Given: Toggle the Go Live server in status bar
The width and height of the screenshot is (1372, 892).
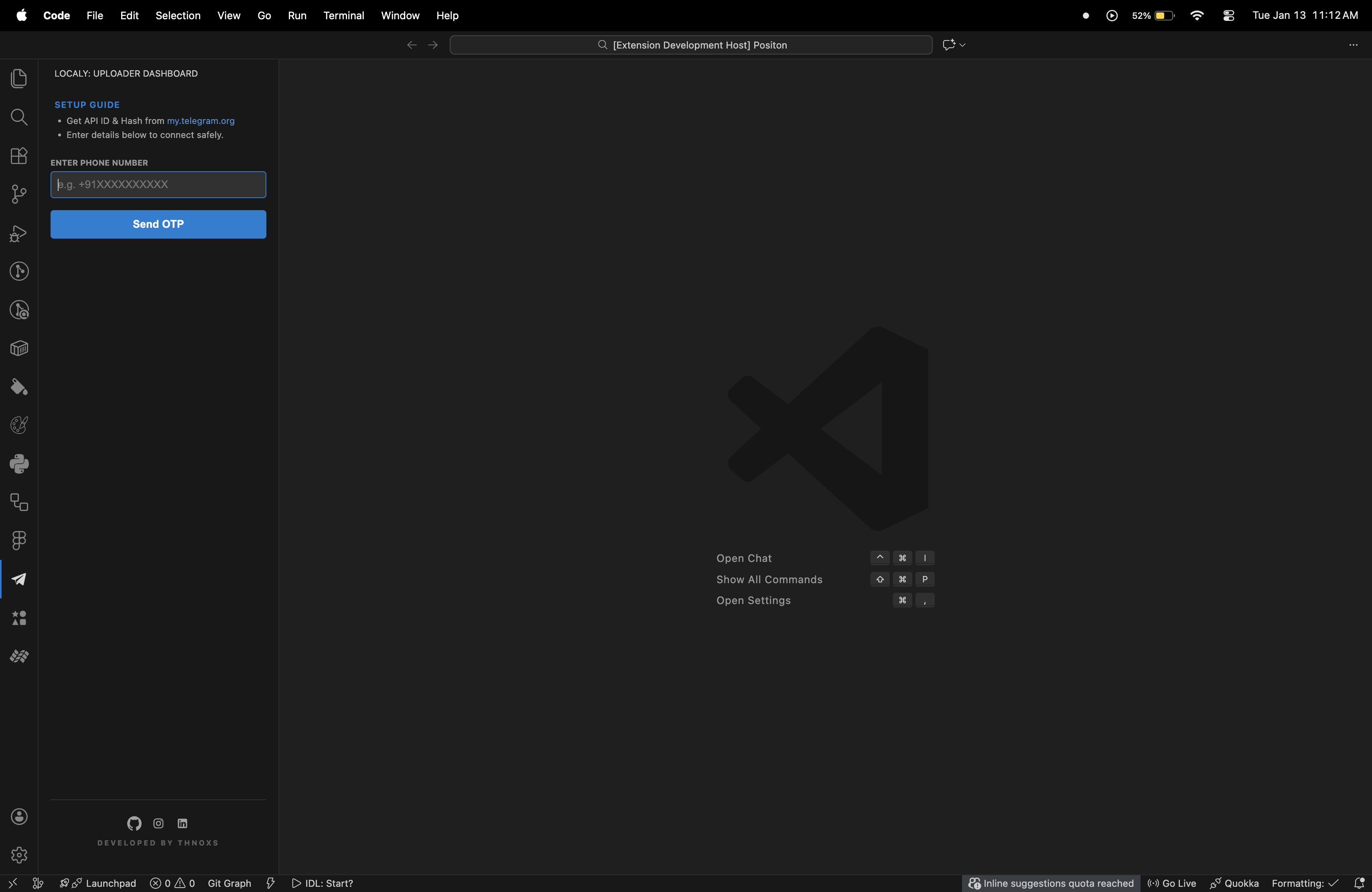Looking at the screenshot, I should click(x=1171, y=883).
